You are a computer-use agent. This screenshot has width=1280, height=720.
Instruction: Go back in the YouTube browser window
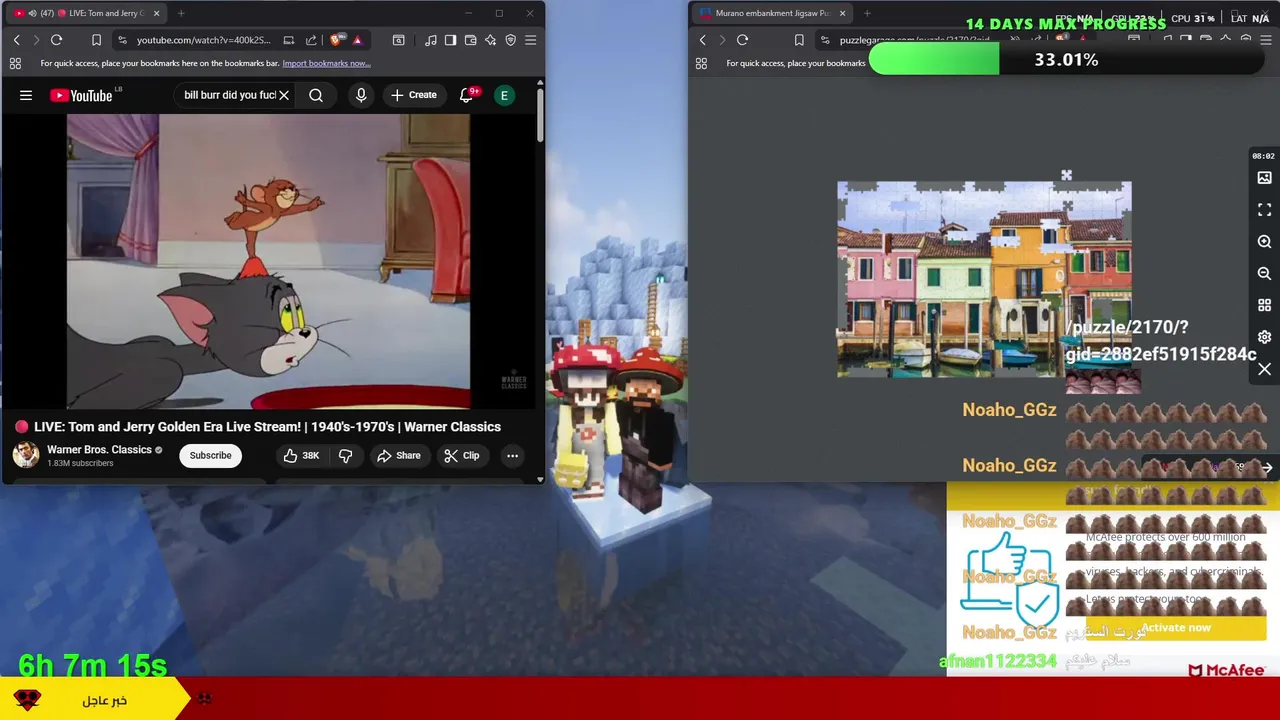pyautogui.click(x=16, y=40)
